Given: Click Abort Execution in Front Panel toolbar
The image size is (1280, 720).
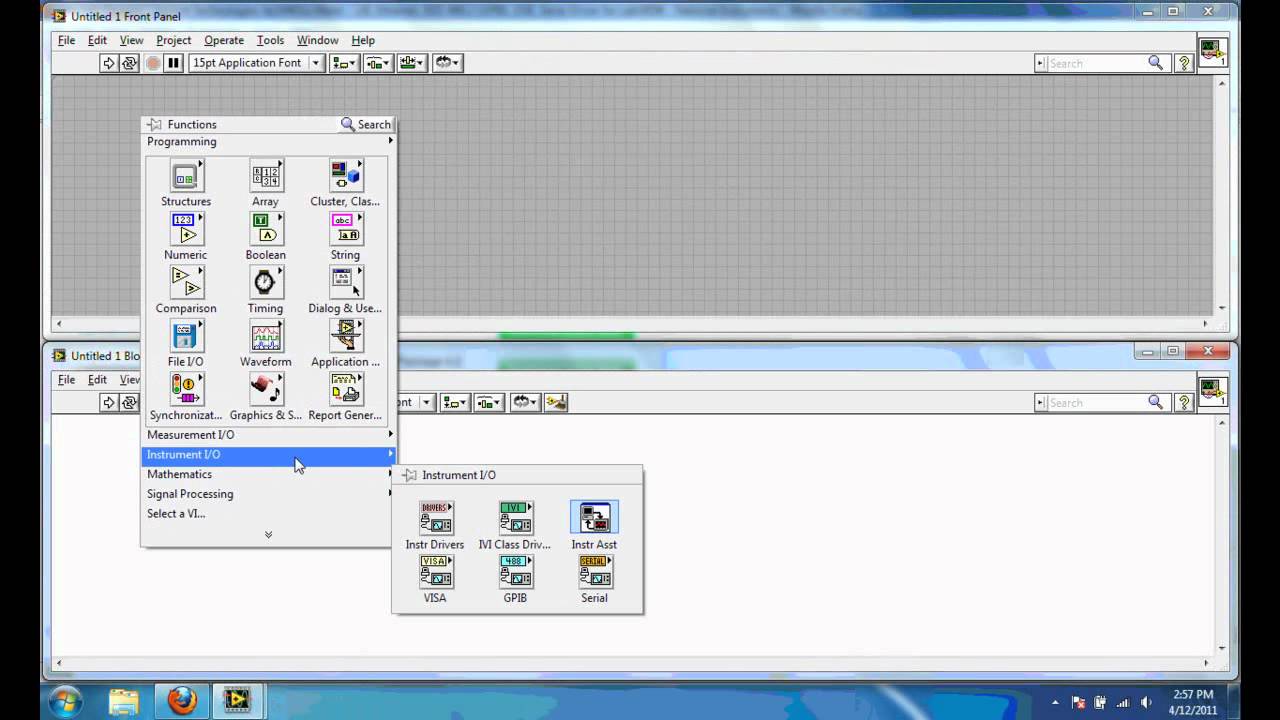Looking at the screenshot, I should [x=153, y=63].
